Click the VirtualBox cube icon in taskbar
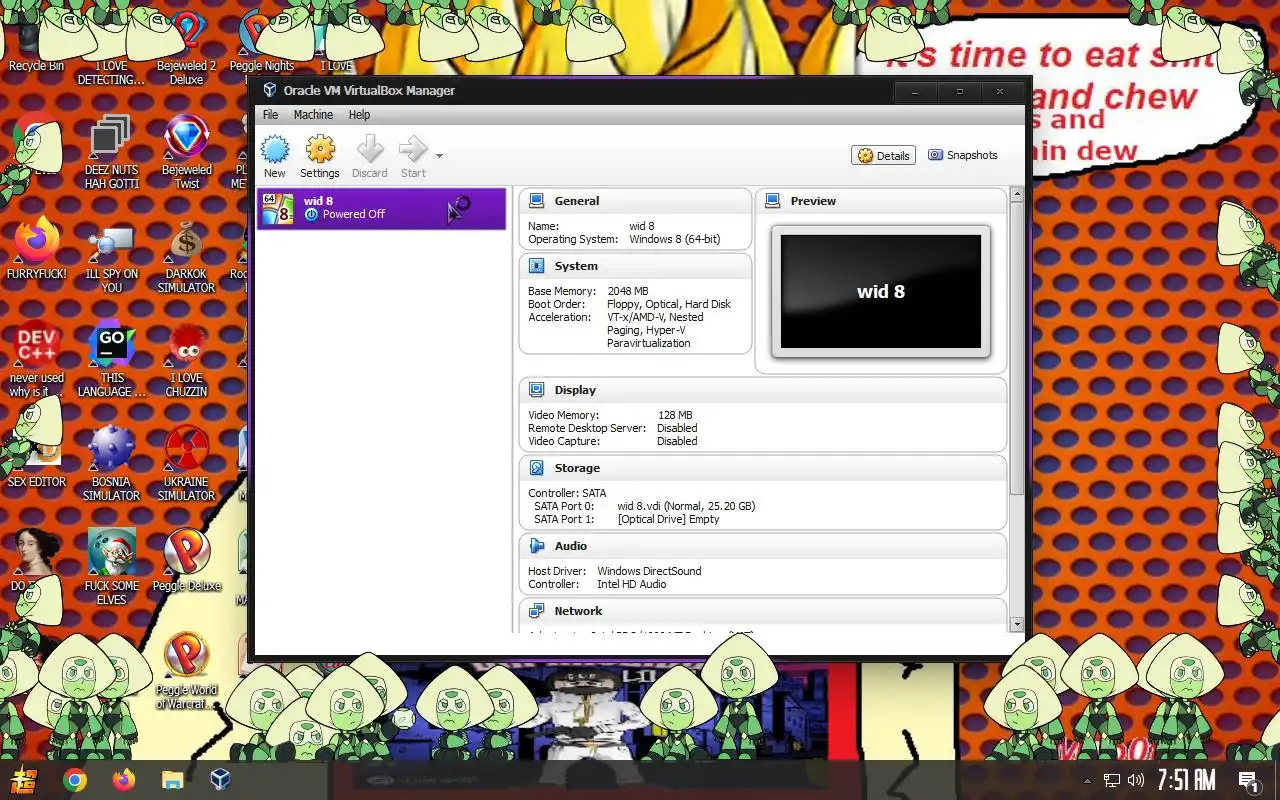Image resolution: width=1280 pixels, height=800 pixels. (220, 780)
